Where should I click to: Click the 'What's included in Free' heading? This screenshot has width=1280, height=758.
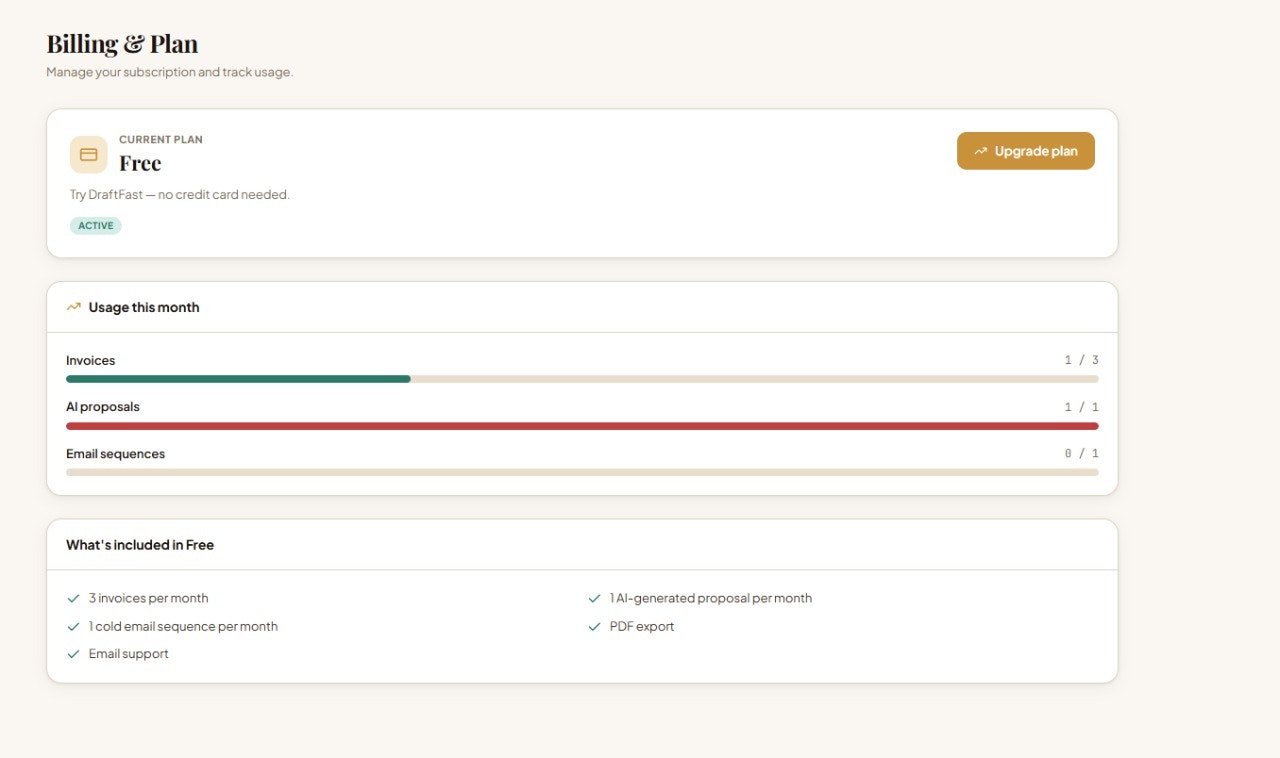140,545
